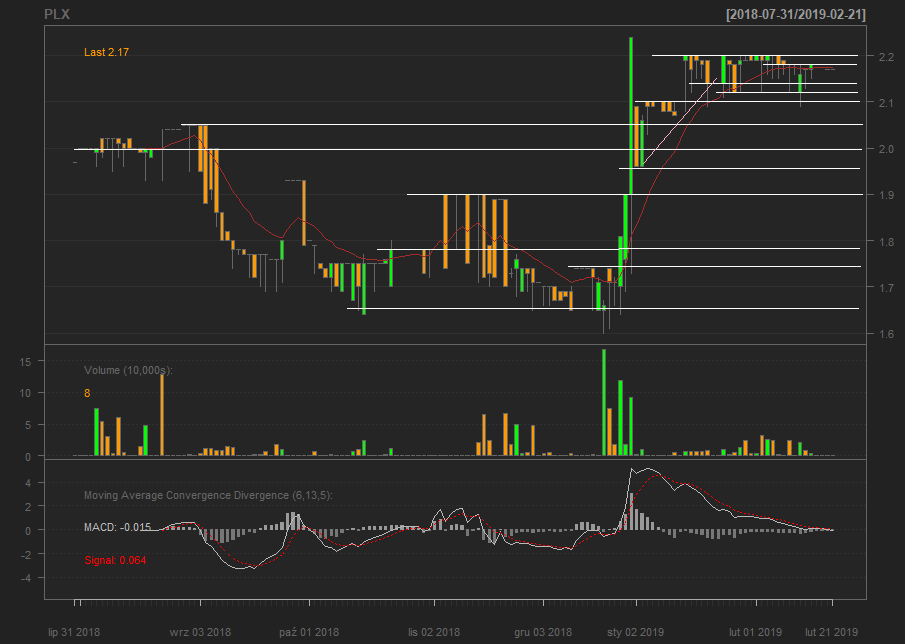Click the 1.9 price axis label
Viewport: 905px width, 644px height.
[886, 195]
